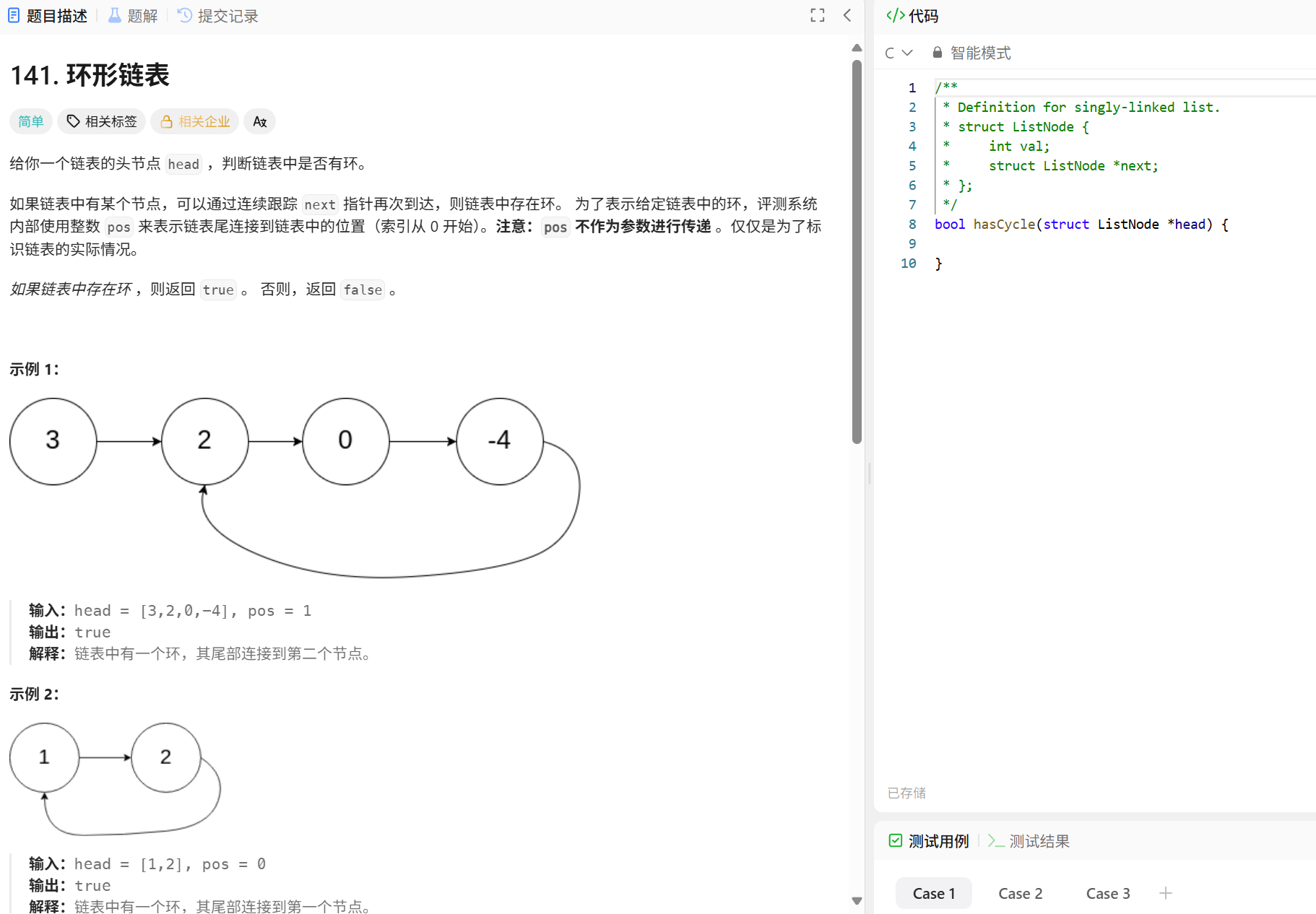1316x914 pixels.
Task: Click the title 141. 环形链表
Action: tap(90, 75)
